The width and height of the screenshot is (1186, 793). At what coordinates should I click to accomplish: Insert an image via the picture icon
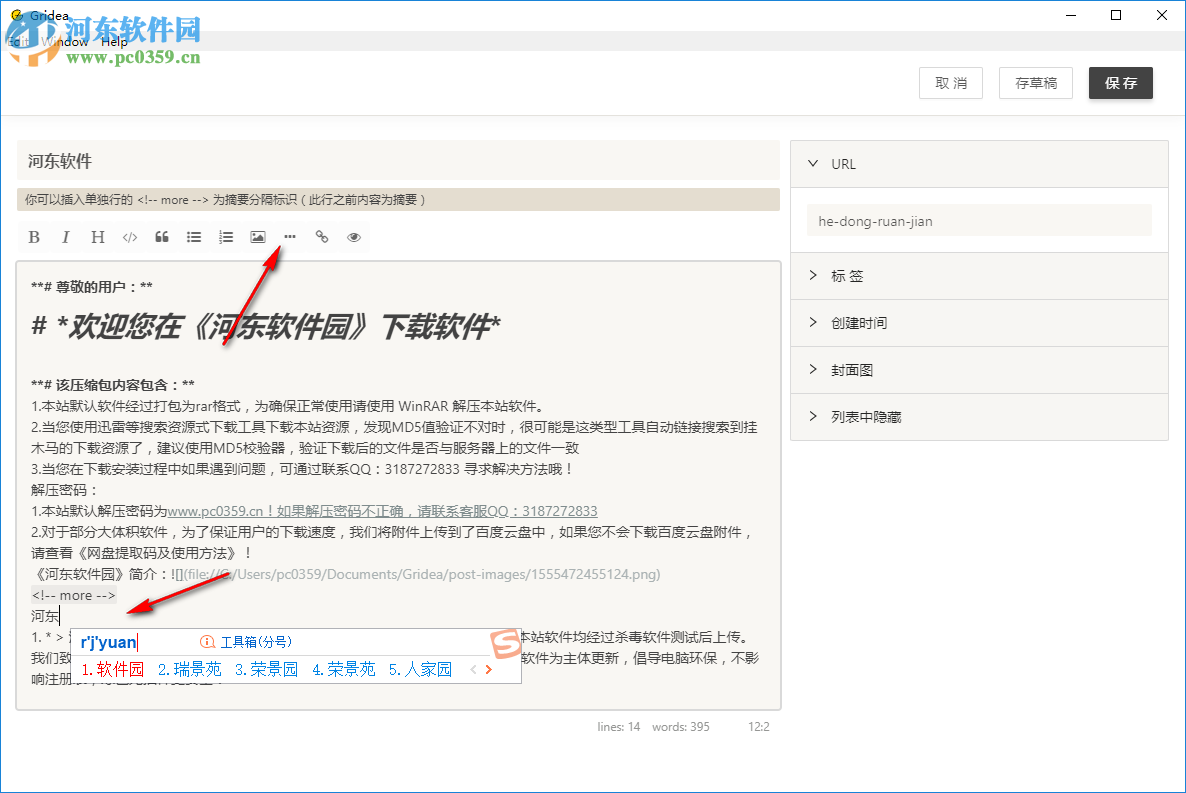(258, 238)
